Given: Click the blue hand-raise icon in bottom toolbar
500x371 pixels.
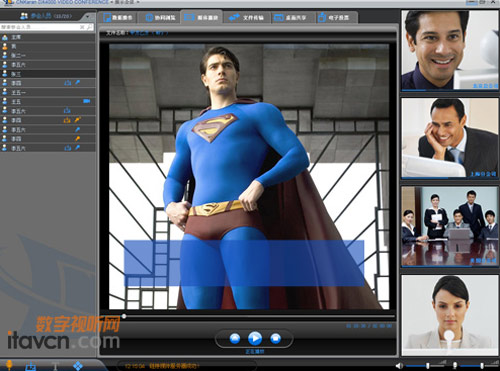Looking at the screenshot, I should click(31, 366).
